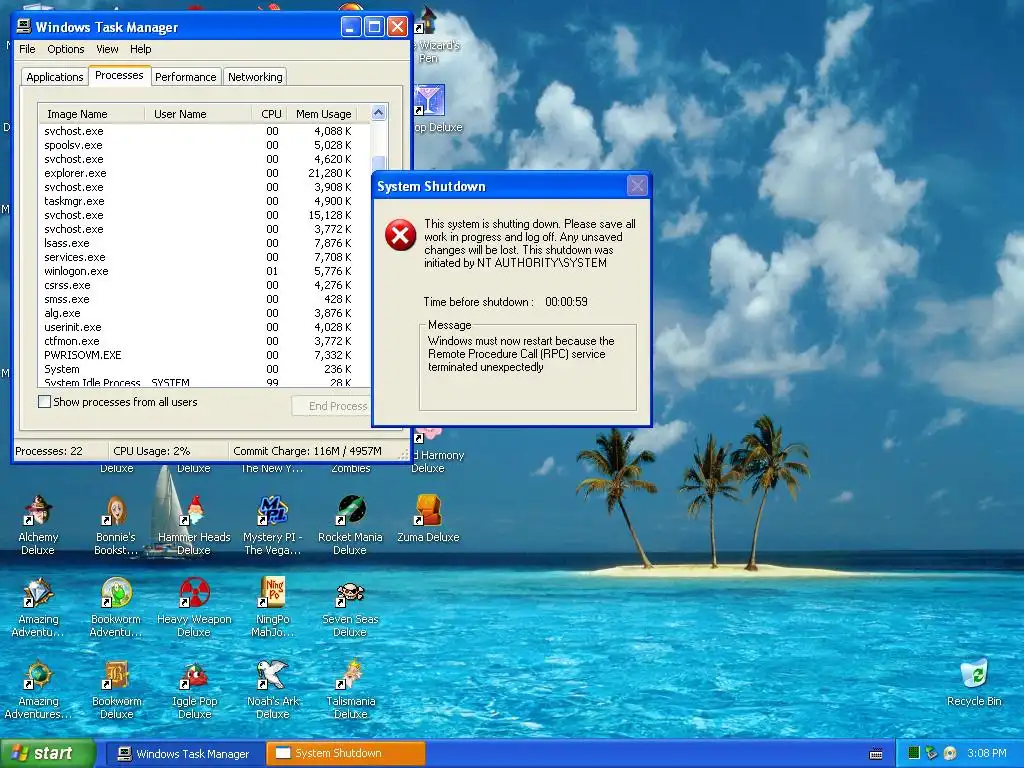Sort processes by CPU column header
The image size is (1024, 768).
pos(269,114)
